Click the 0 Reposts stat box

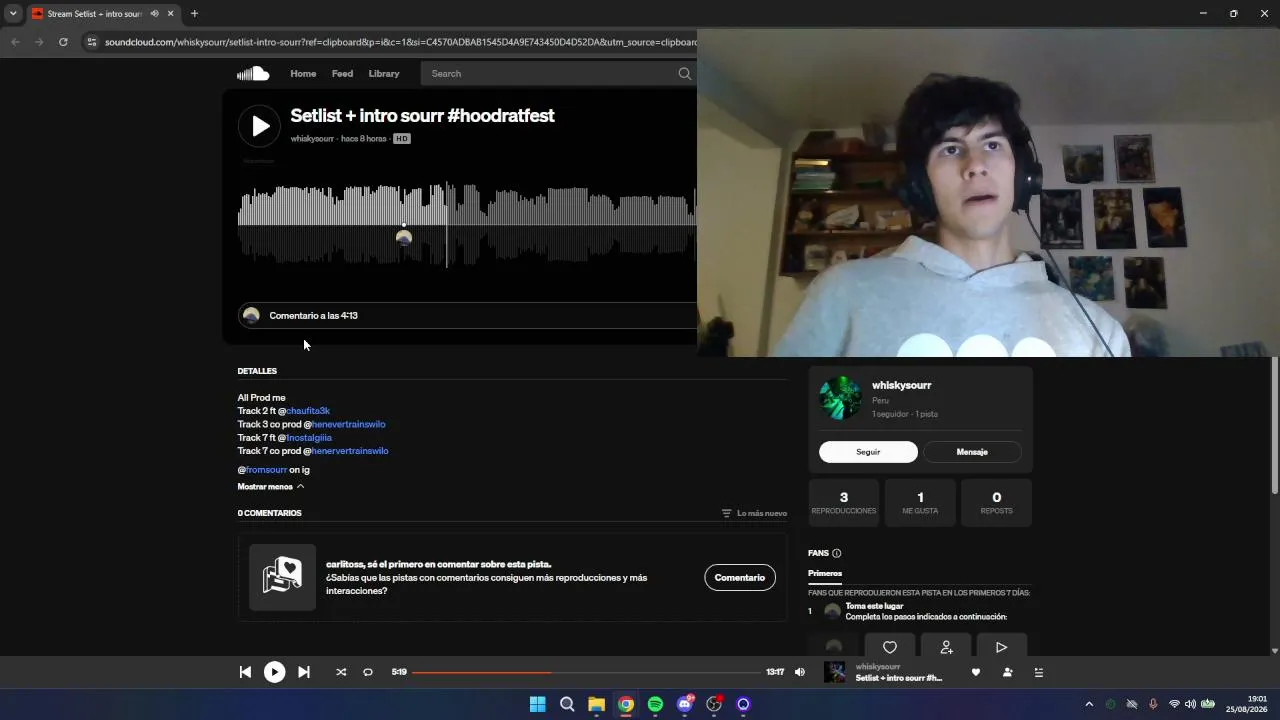(996, 503)
